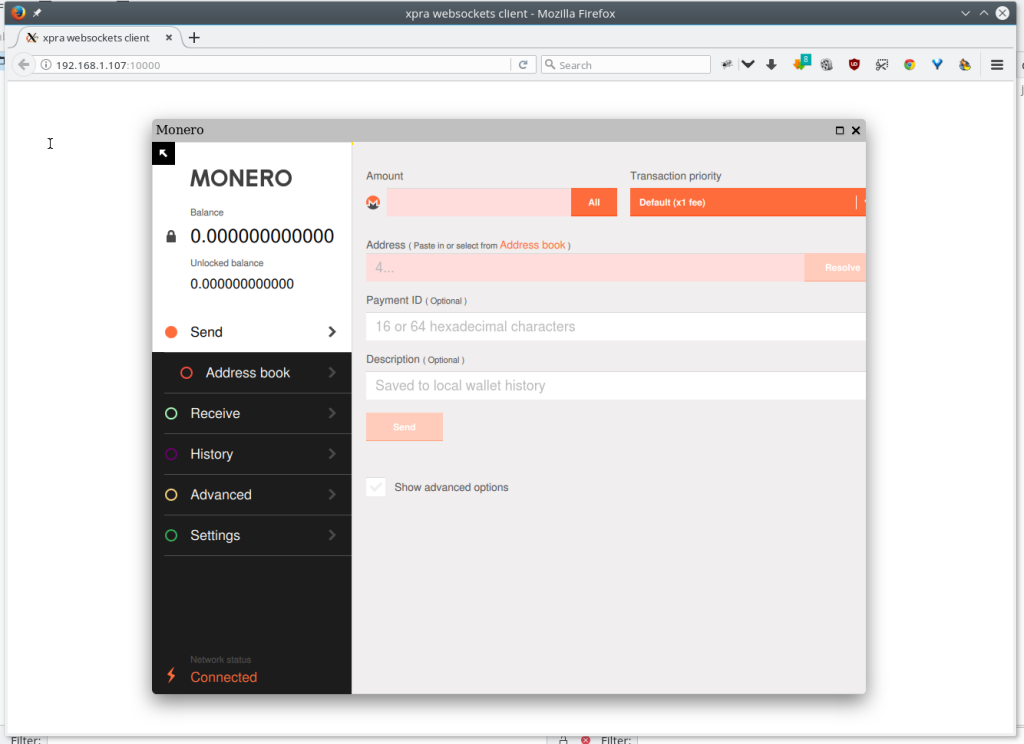The width and height of the screenshot is (1024, 744).
Task: Click the uBlock Origin shield icon
Action: (x=854, y=65)
